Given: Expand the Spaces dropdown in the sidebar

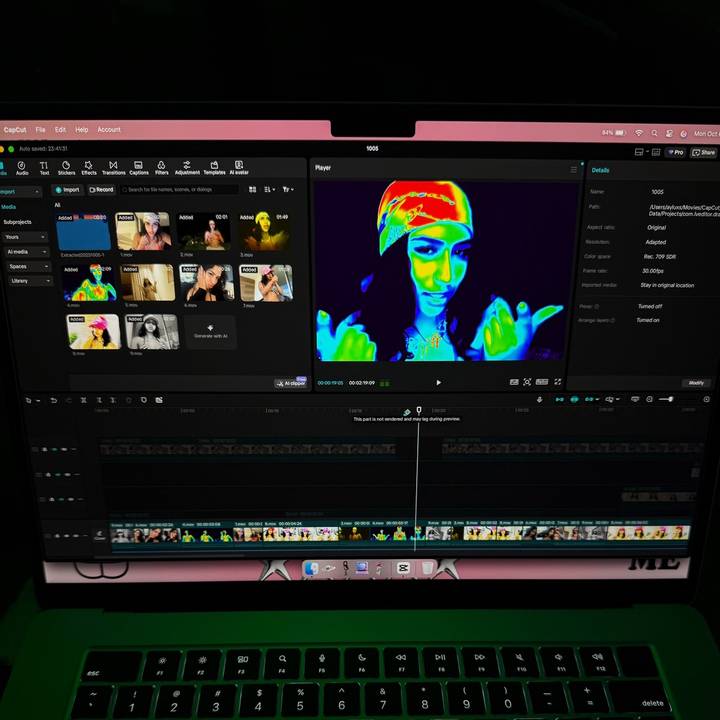Looking at the screenshot, I should coord(25,267).
